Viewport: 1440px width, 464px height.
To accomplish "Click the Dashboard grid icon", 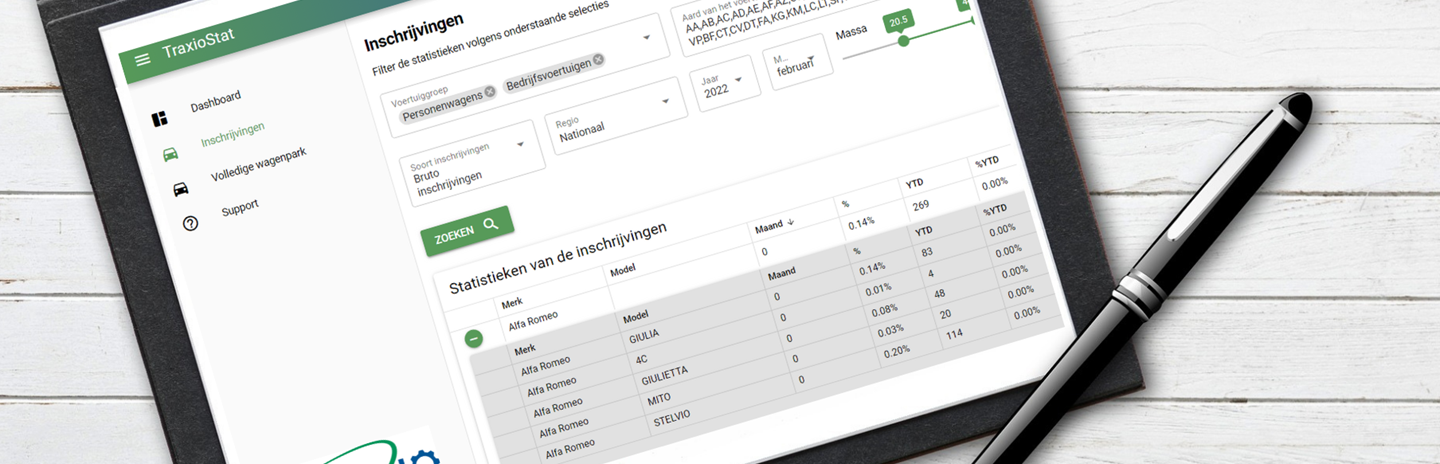I will coord(159,120).
